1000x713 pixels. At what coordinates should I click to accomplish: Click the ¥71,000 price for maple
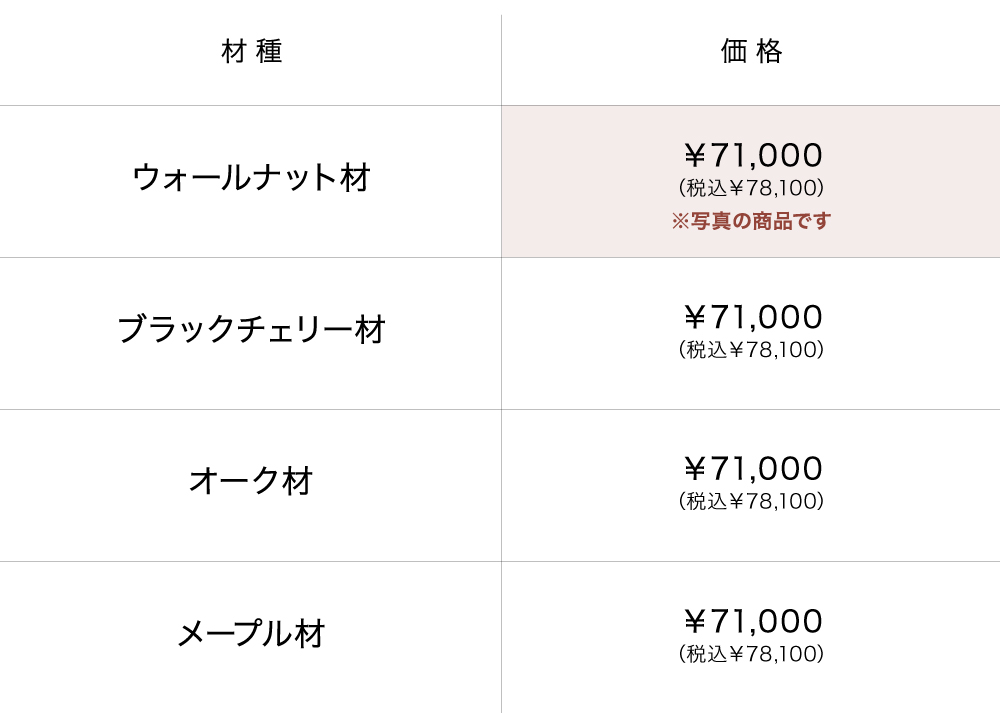pos(752,621)
